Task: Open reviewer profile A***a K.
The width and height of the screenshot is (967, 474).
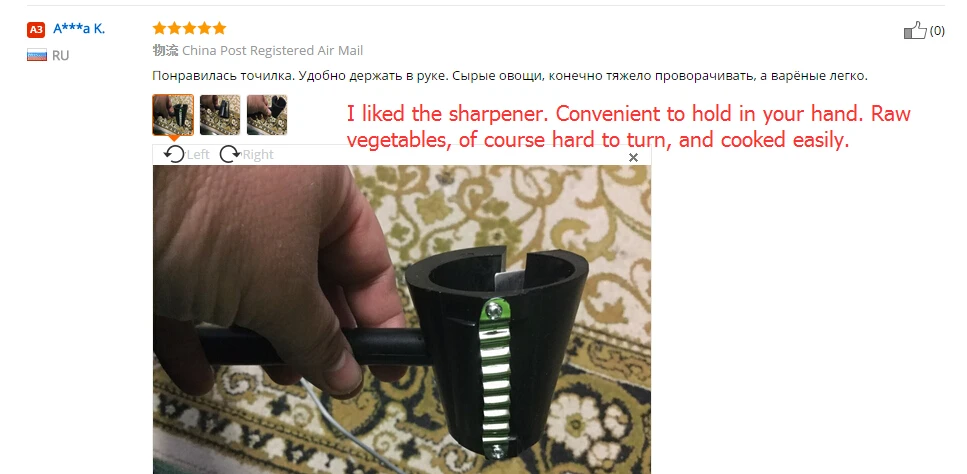Action: (x=79, y=28)
